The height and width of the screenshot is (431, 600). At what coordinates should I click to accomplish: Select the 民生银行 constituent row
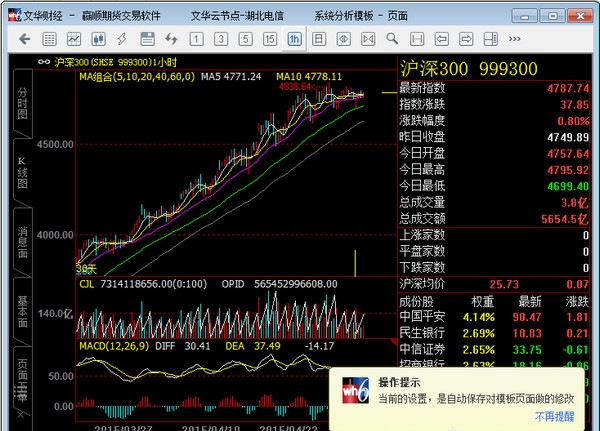(494, 333)
